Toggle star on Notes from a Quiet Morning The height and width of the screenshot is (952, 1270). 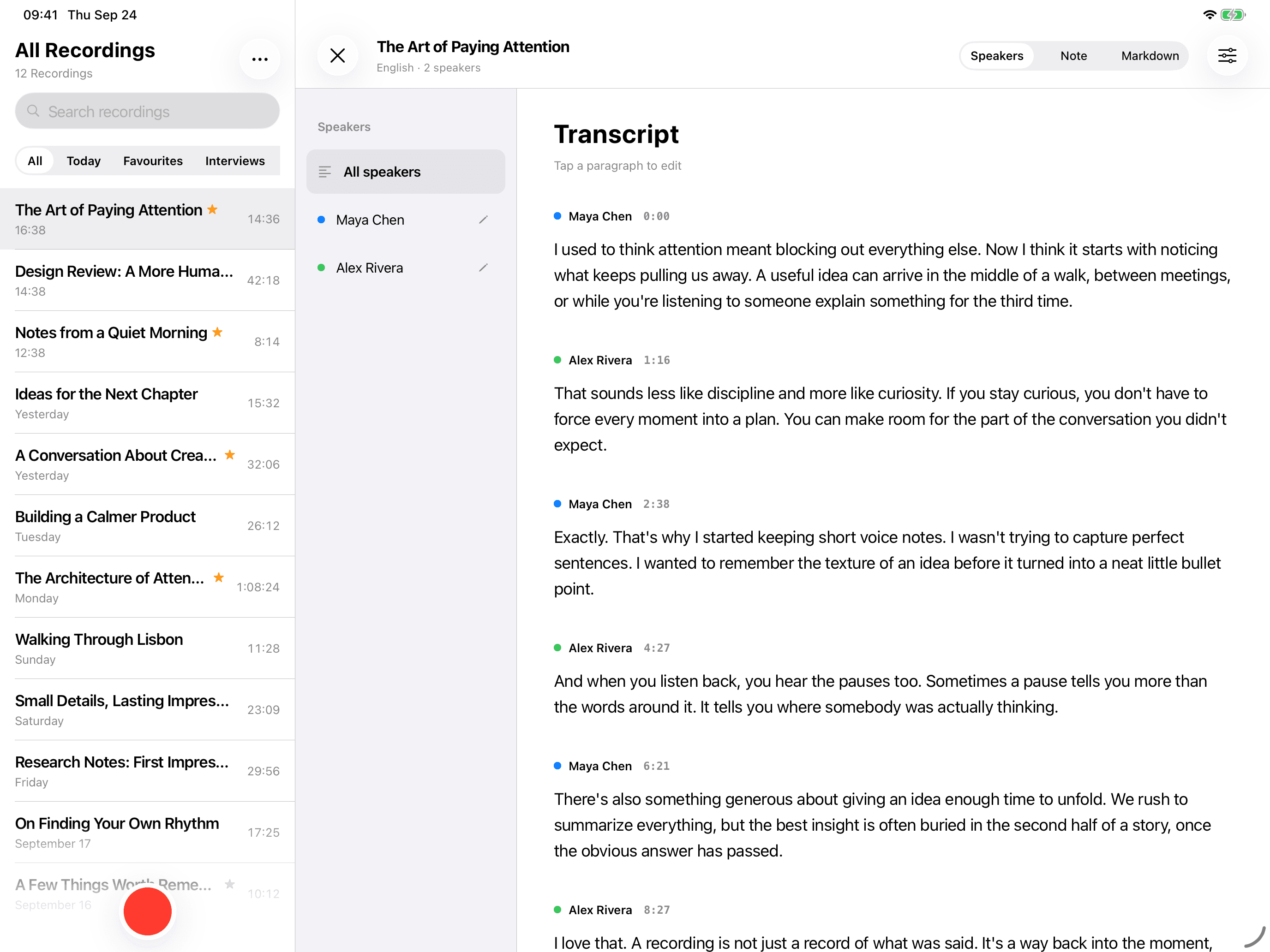[218, 332]
